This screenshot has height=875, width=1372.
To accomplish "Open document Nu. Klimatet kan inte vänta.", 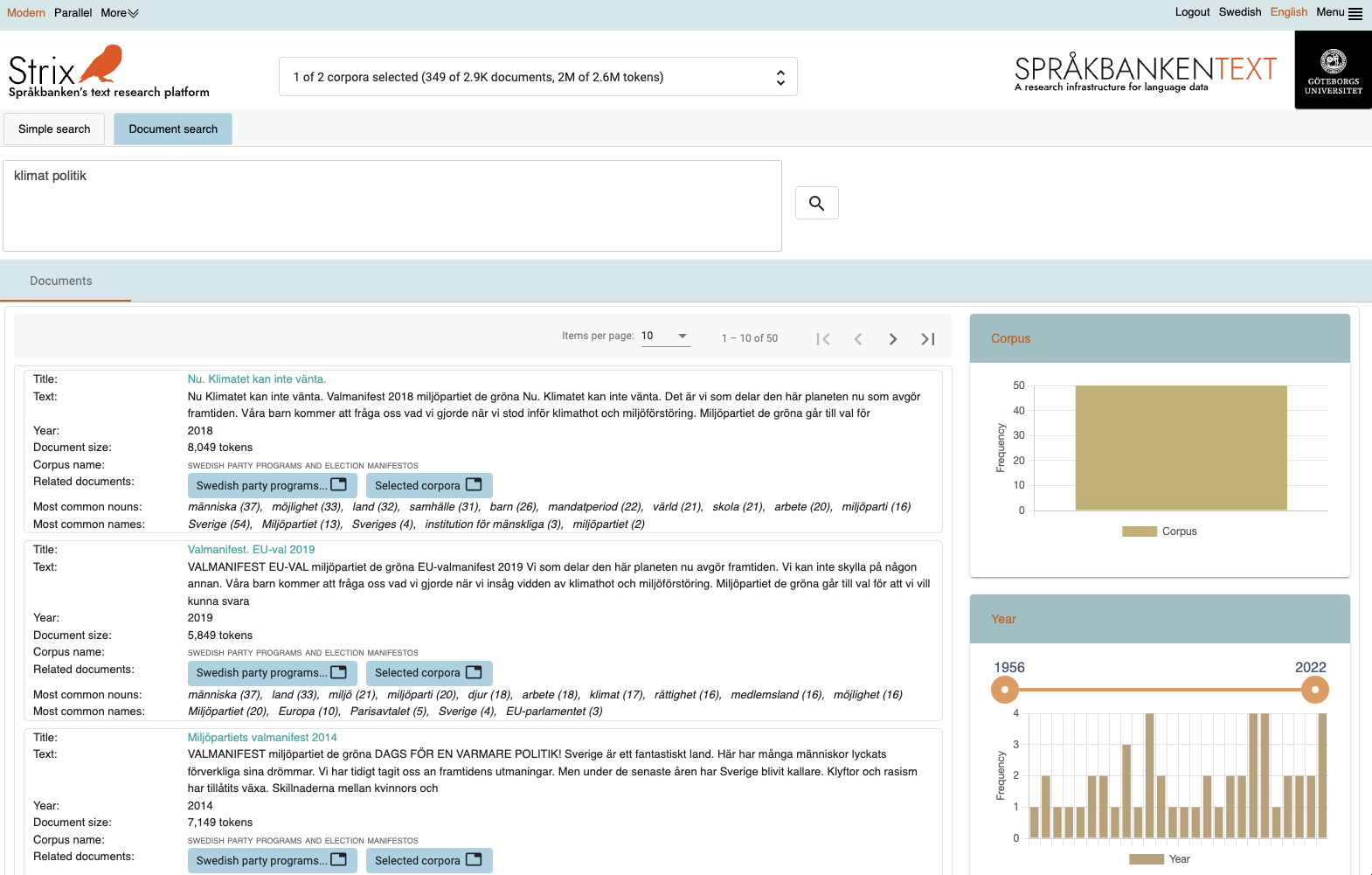I will click(257, 379).
